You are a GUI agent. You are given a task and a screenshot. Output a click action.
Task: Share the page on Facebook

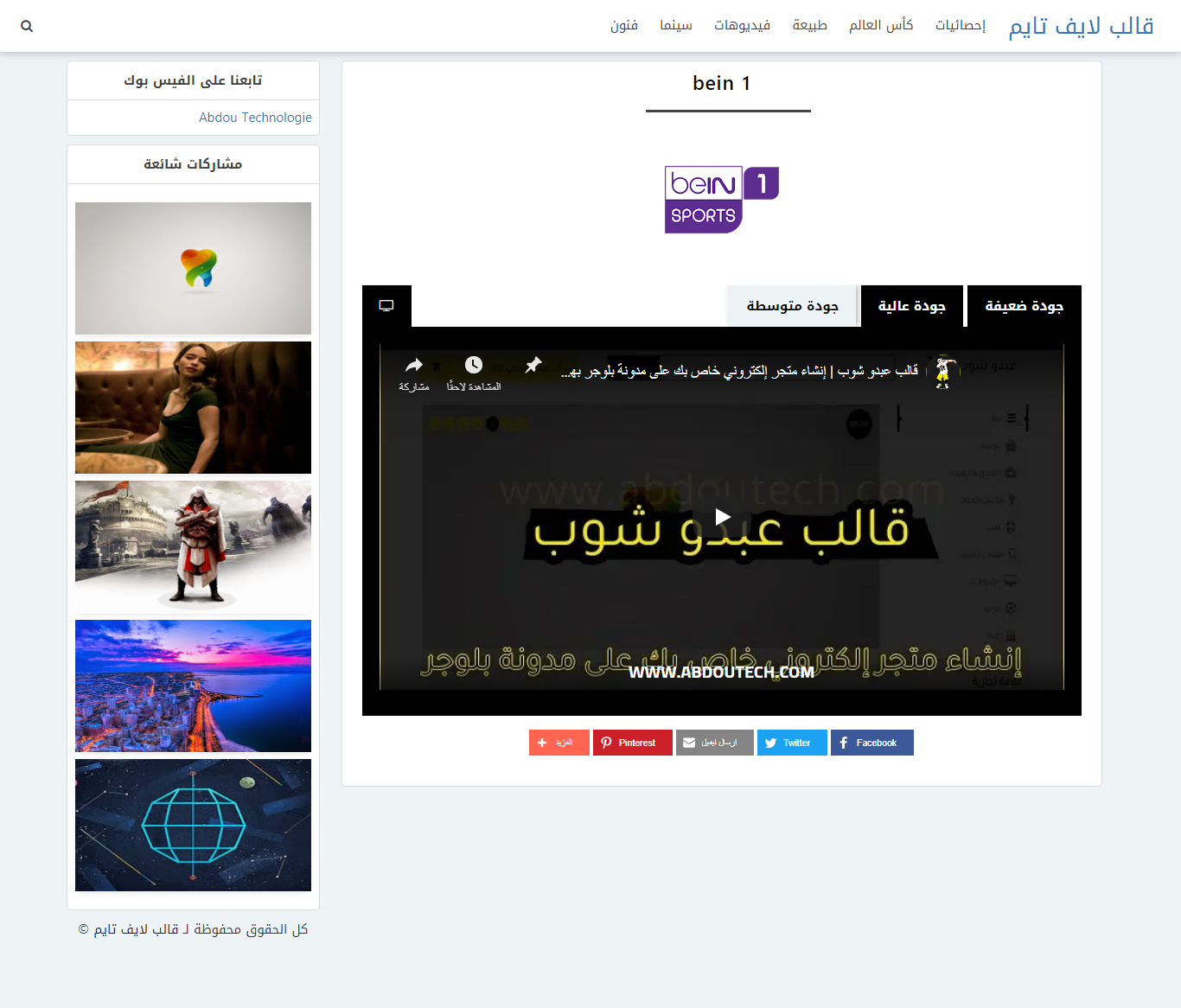872,743
